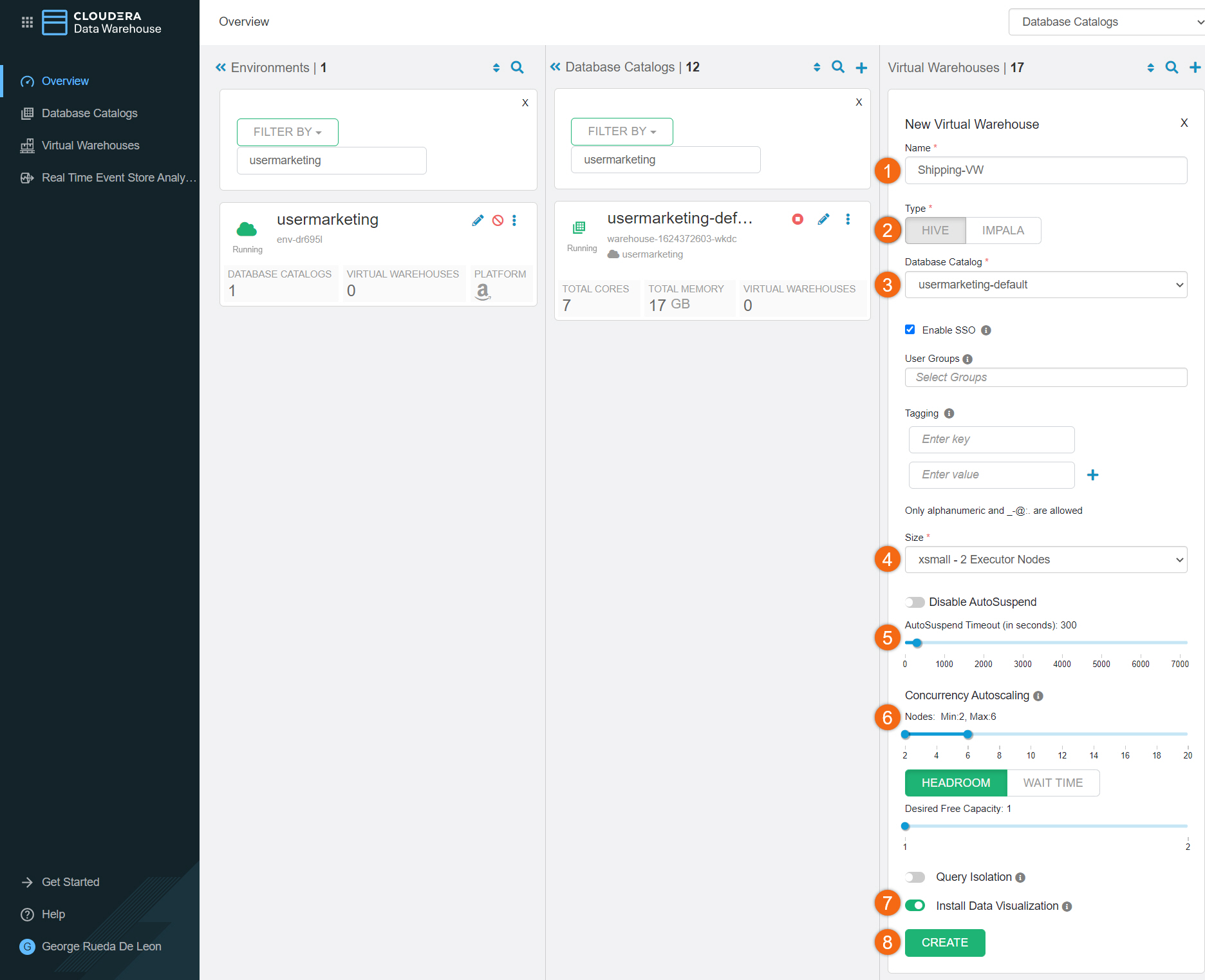Open Size xsmall executor nodes dropdown

pyautogui.click(x=1046, y=560)
